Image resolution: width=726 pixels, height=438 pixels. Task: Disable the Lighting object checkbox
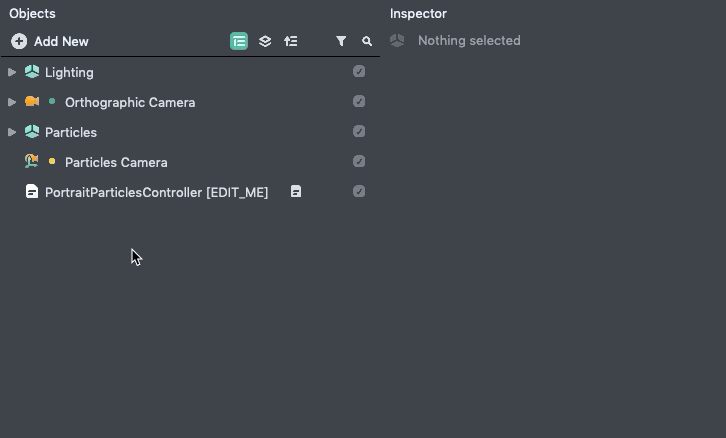359,72
